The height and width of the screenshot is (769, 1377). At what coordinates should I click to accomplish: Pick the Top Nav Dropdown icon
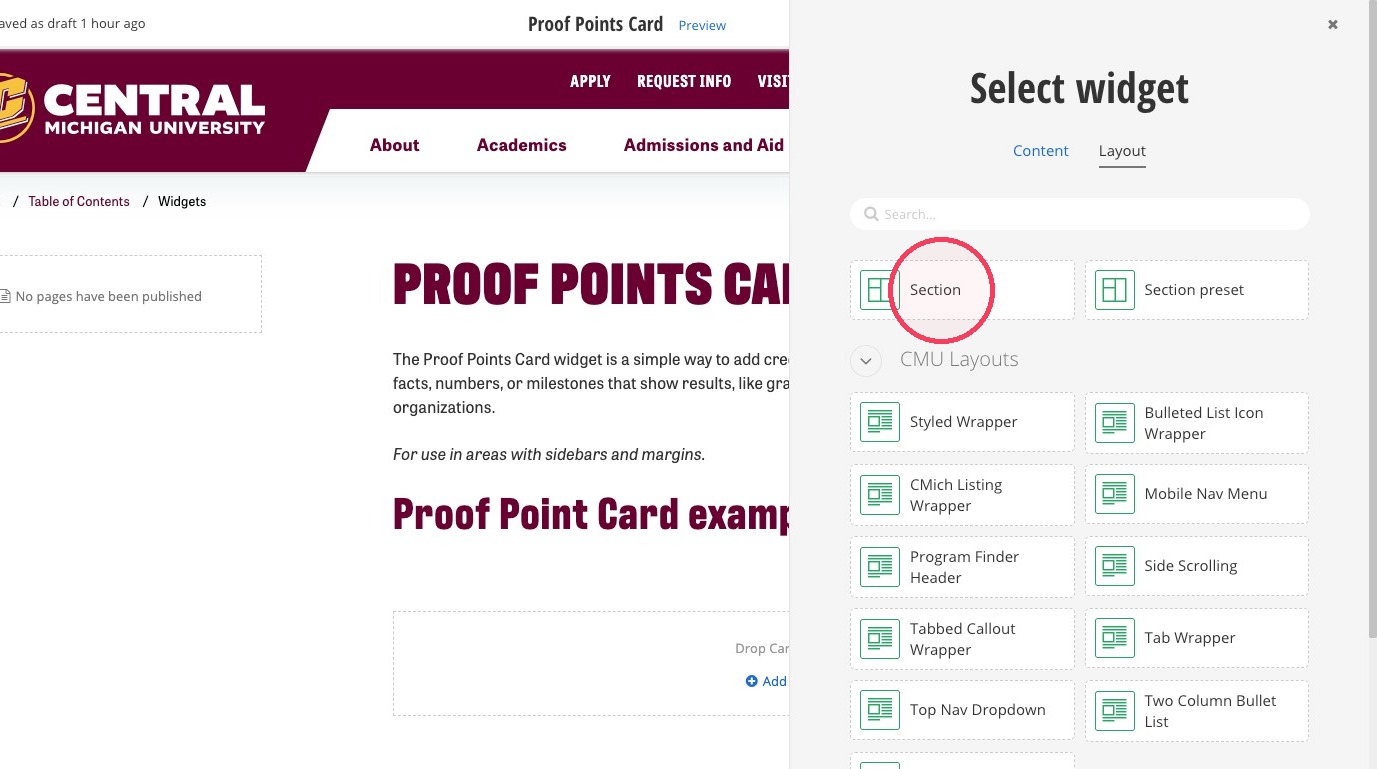point(880,710)
